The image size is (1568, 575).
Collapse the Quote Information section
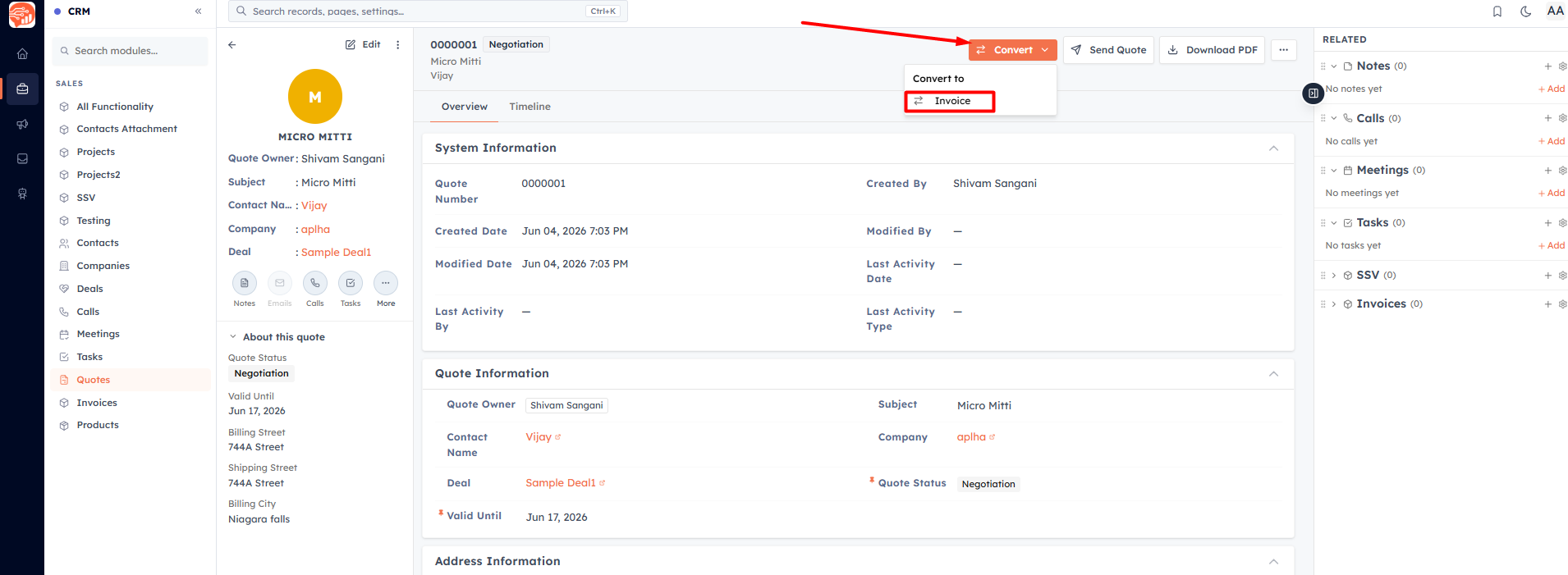click(1273, 374)
